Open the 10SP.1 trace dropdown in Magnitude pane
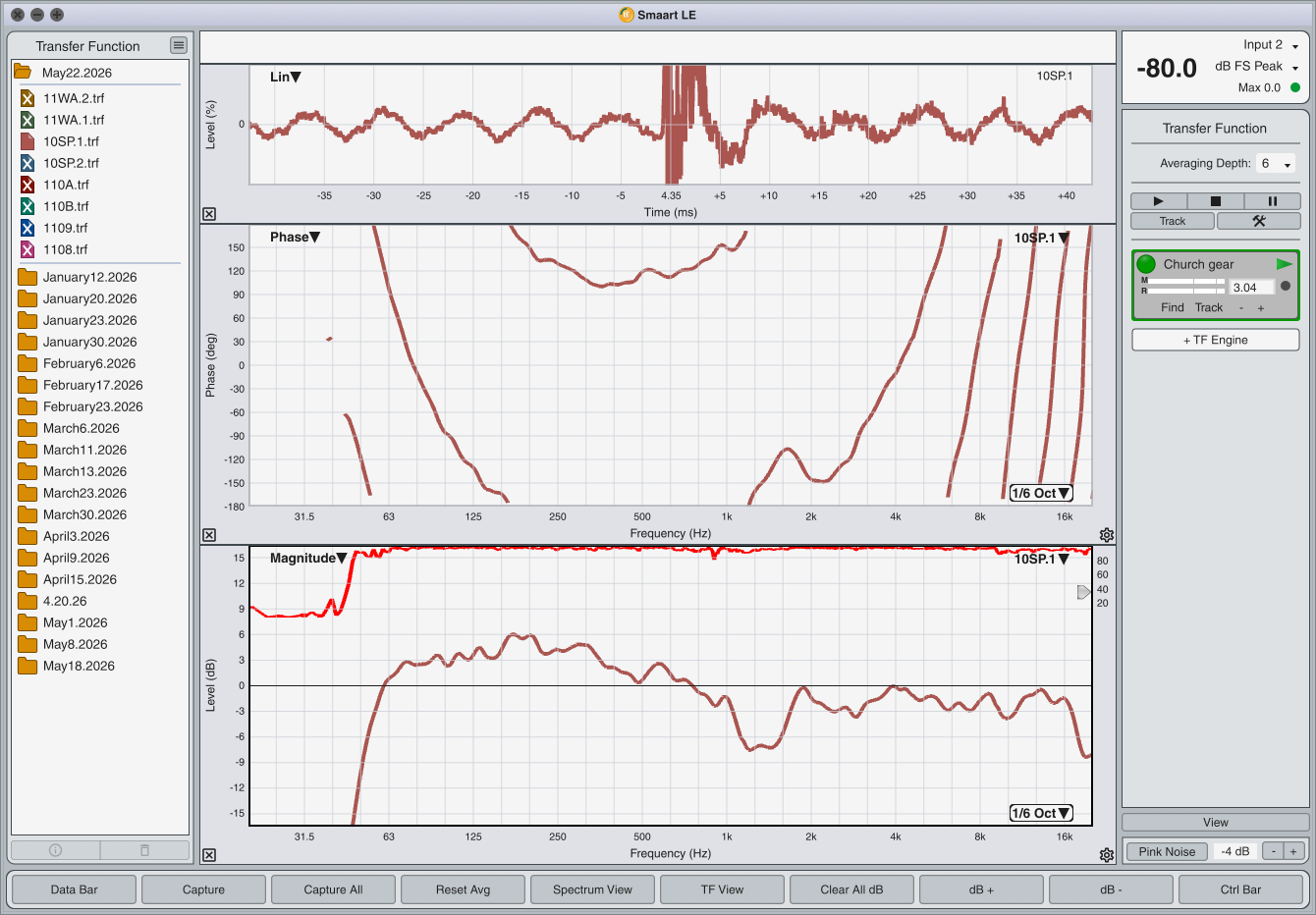Viewport: 1316px width, 915px height. (1042, 559)
